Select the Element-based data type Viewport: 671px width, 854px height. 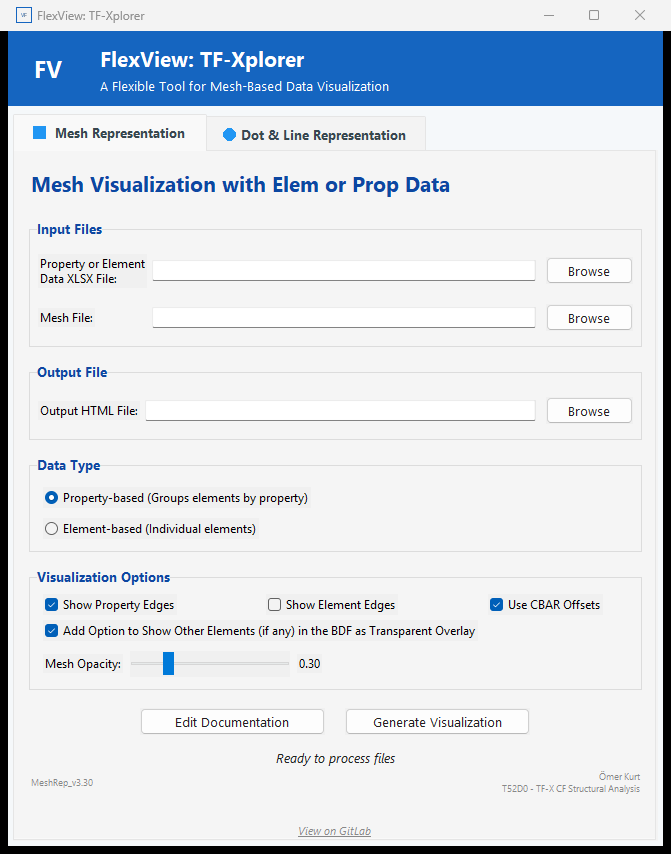click(51, 528)
